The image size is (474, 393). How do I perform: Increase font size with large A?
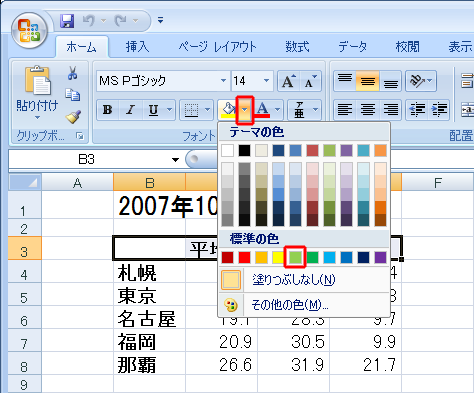[x=288, y=81]
